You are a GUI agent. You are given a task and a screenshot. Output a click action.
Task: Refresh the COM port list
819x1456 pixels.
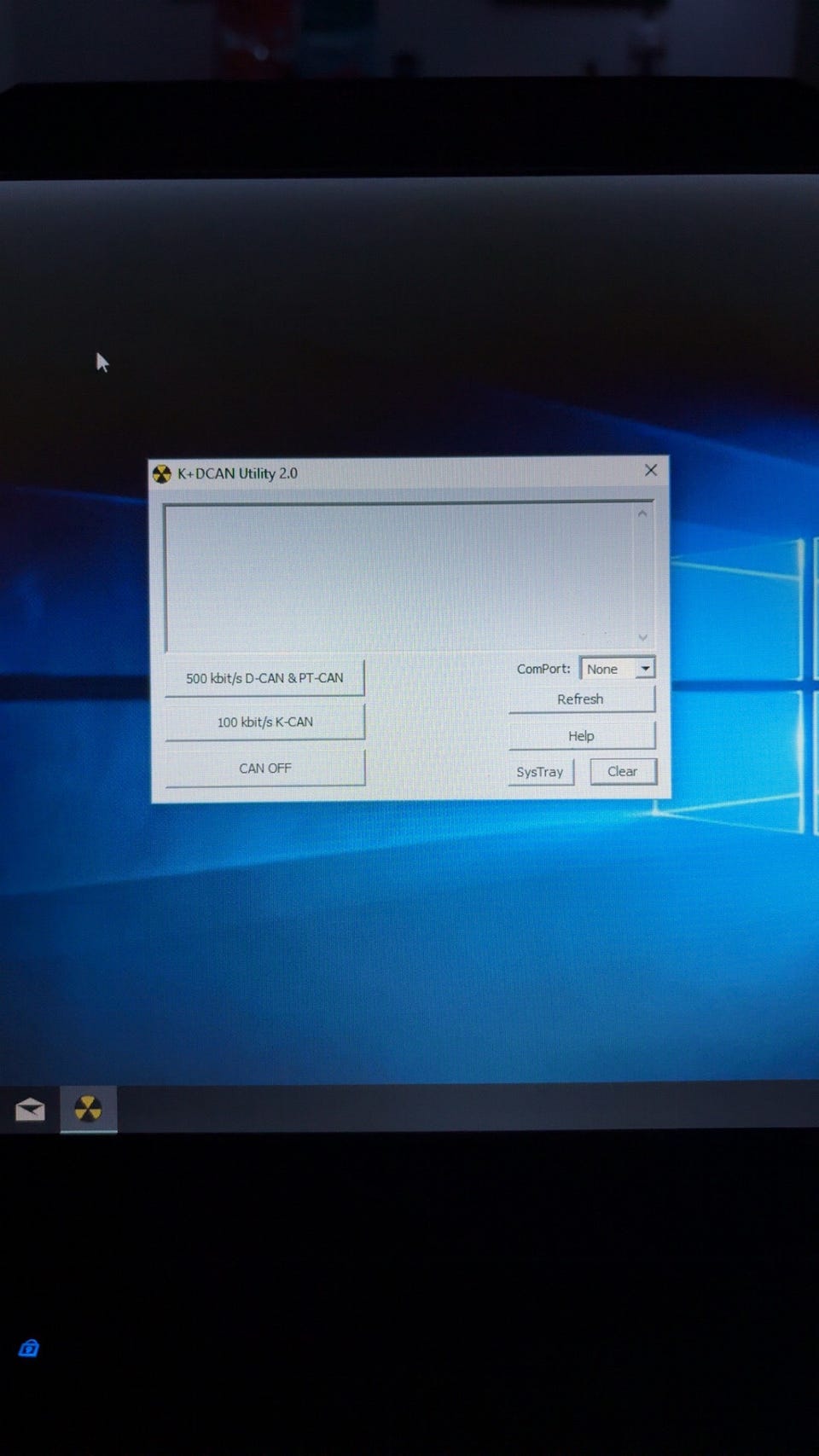[581, 699]
